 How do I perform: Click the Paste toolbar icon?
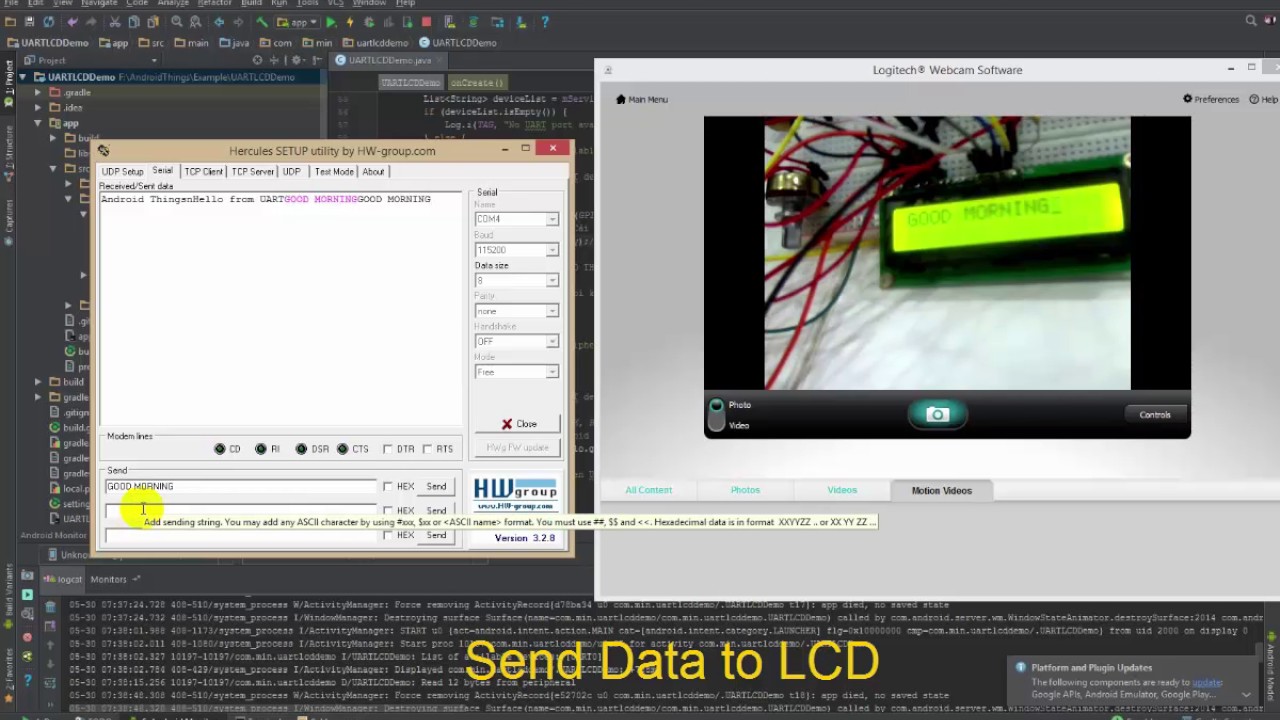tap(153, 22)
